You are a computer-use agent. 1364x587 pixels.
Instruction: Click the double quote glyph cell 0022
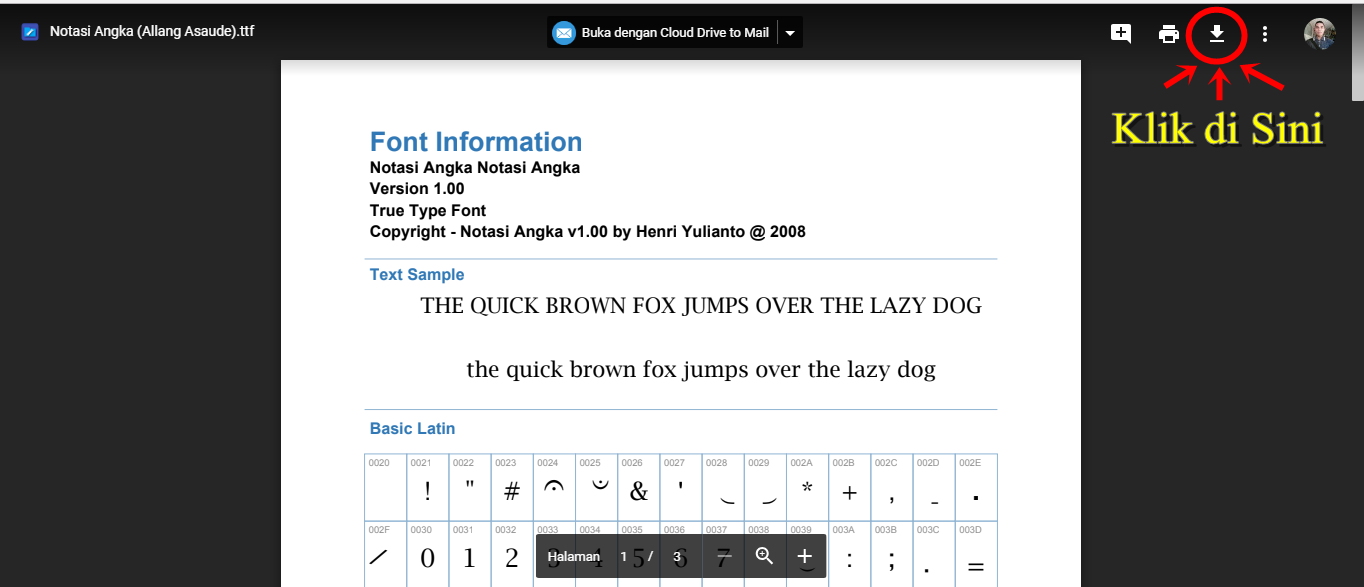pos(470,486)
